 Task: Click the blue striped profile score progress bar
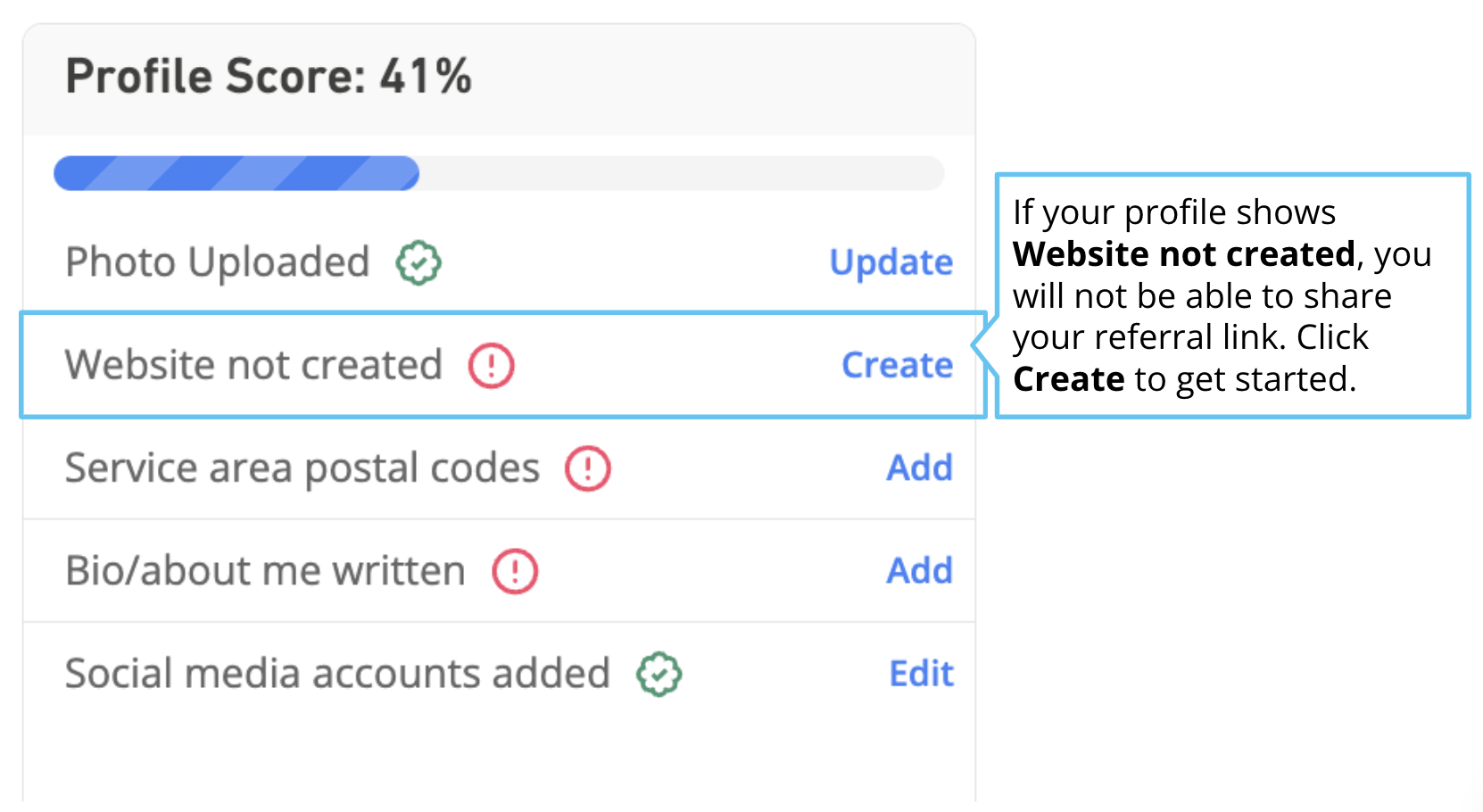pyautogui.click(x=236, y=173)
